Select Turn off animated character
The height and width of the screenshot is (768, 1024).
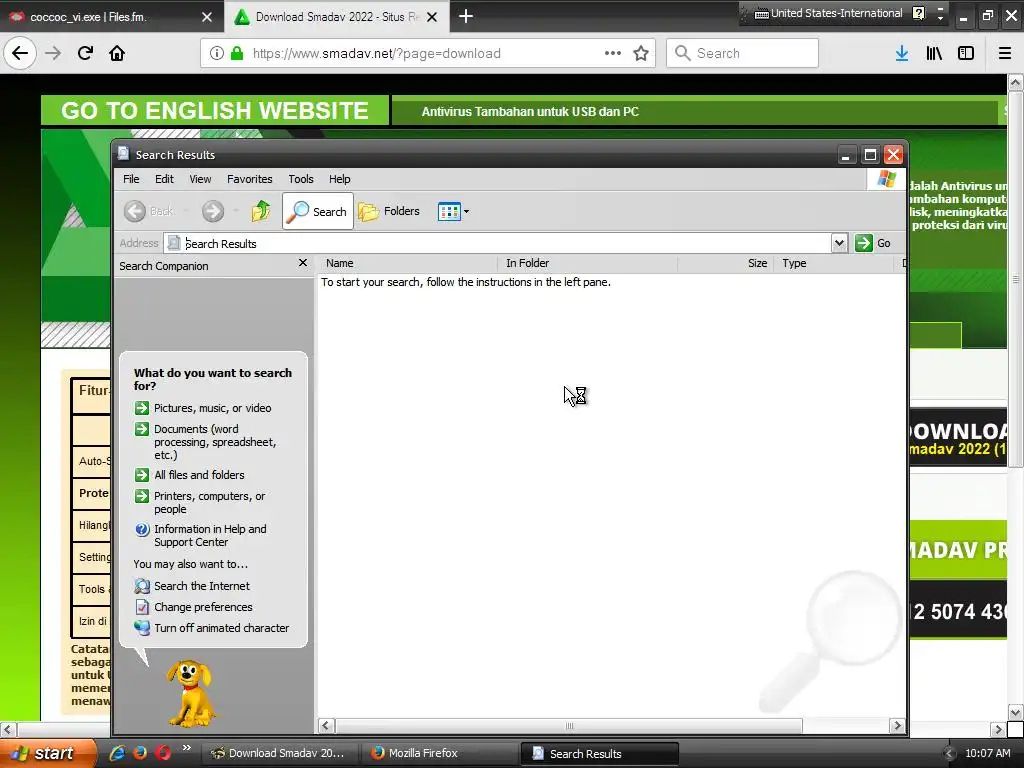point(221,628)
